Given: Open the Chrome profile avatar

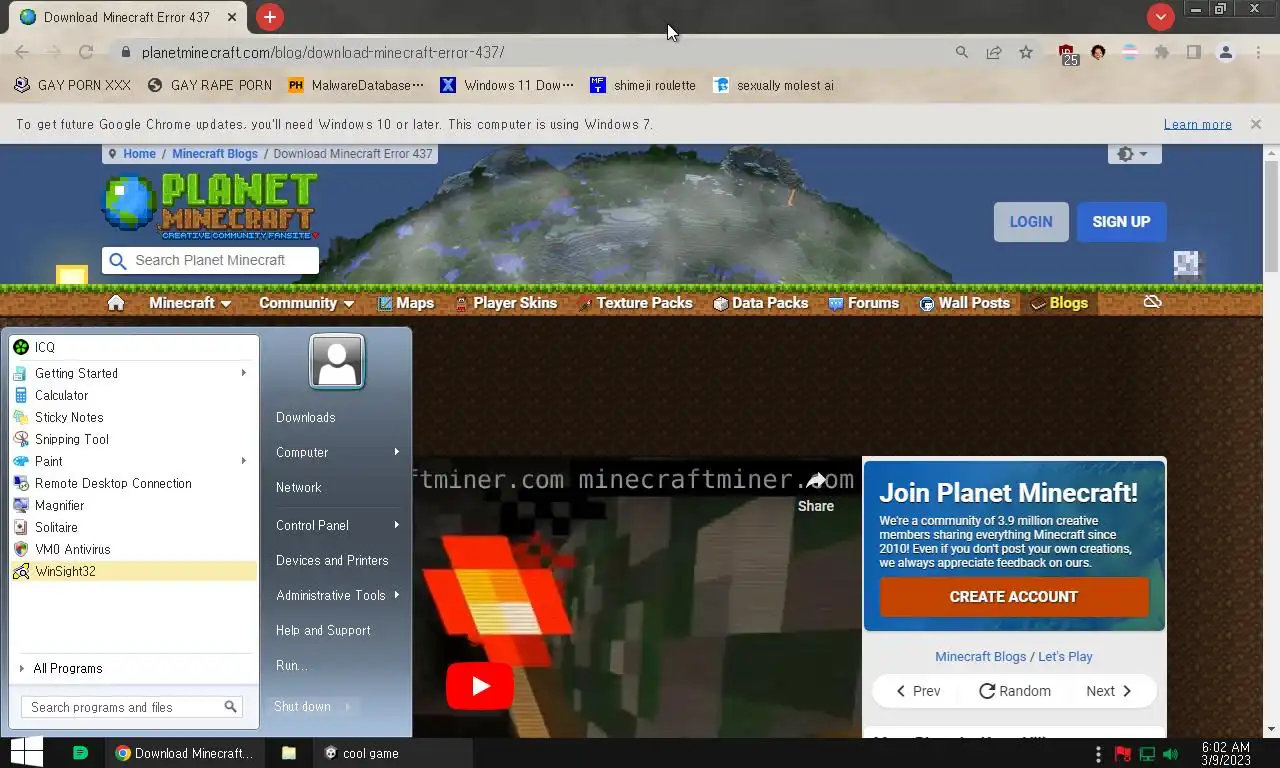Looking at the screenshot, I should click(1226, 52).
